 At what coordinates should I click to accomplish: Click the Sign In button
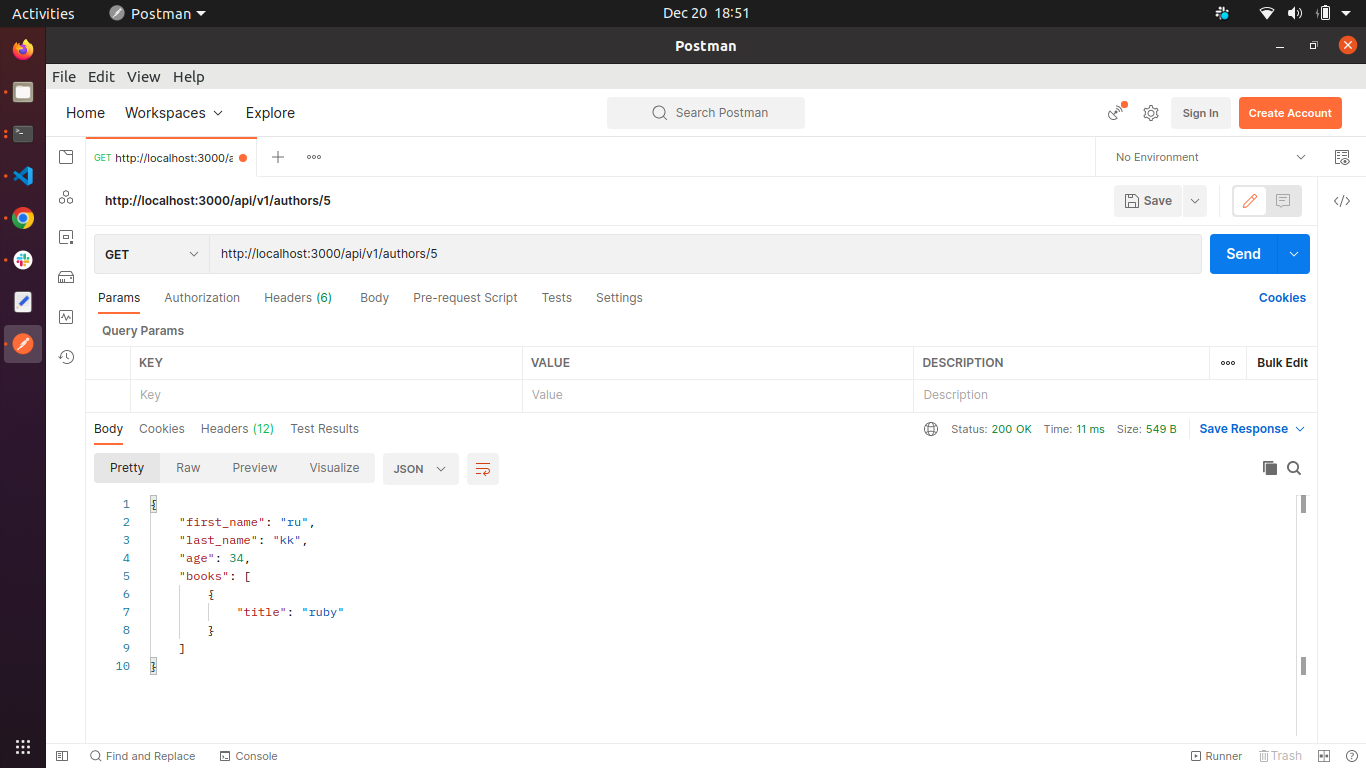click(x=1200, y=113)
